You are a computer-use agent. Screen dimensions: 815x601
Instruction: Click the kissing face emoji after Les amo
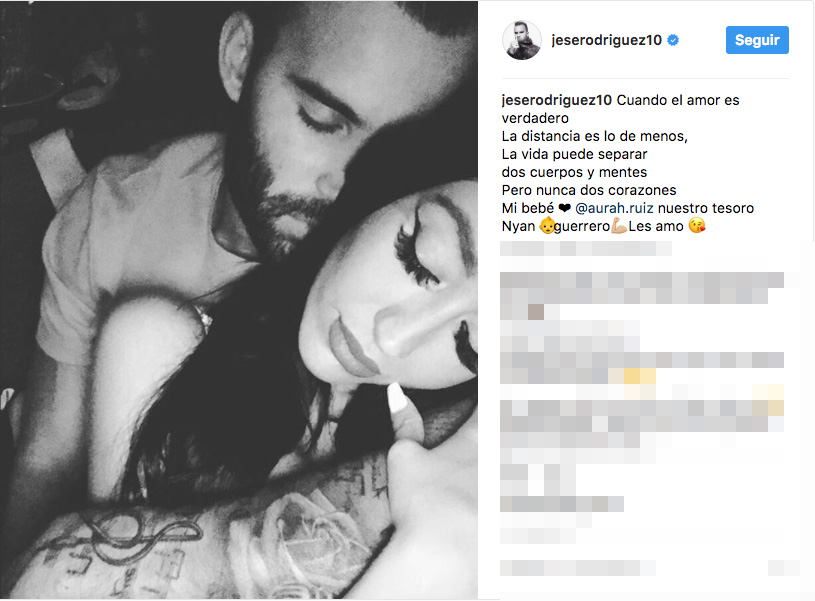(x=696, y=226)
